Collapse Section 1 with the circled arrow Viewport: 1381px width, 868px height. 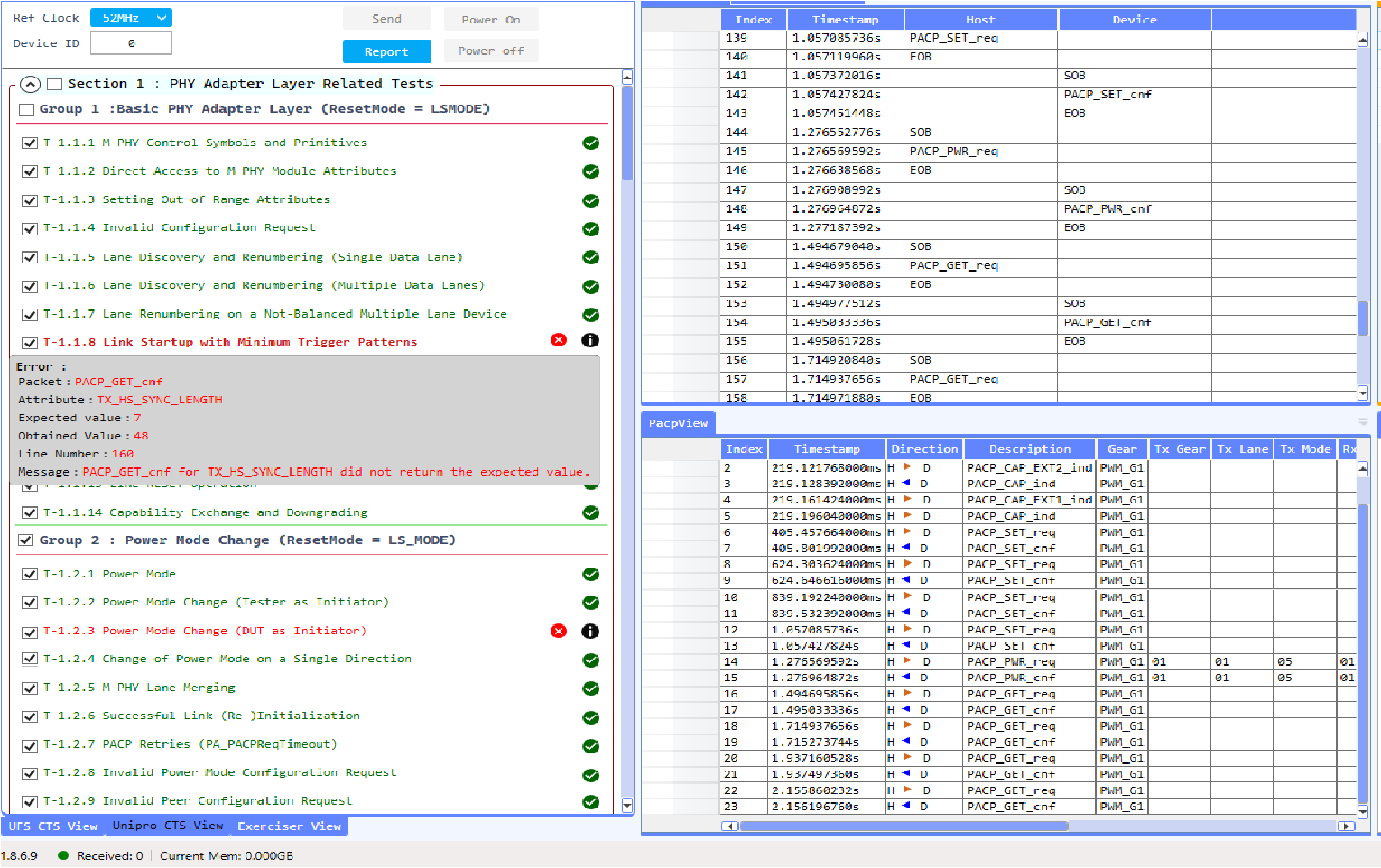click(30, 84)
